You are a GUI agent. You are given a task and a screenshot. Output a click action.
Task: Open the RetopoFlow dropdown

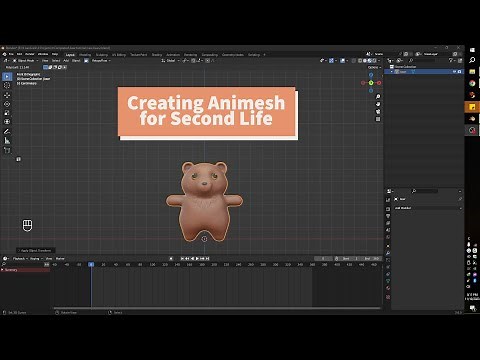click(101, 61)
